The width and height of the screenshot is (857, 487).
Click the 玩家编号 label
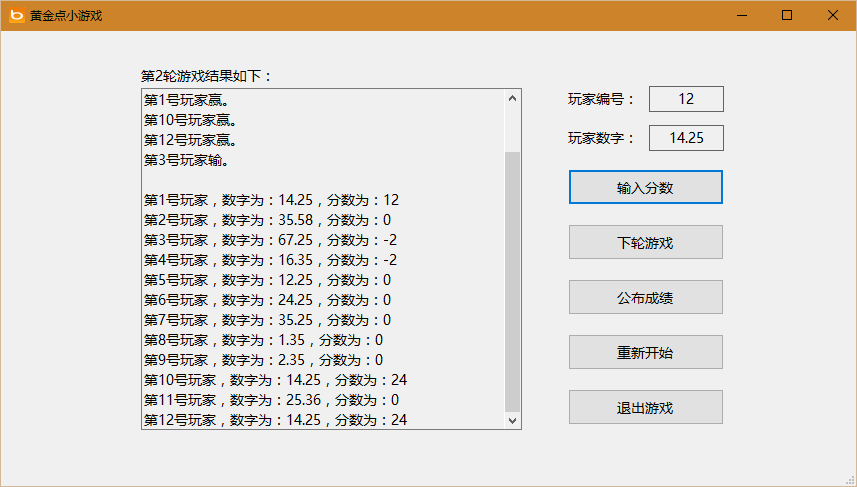[601, 99]
